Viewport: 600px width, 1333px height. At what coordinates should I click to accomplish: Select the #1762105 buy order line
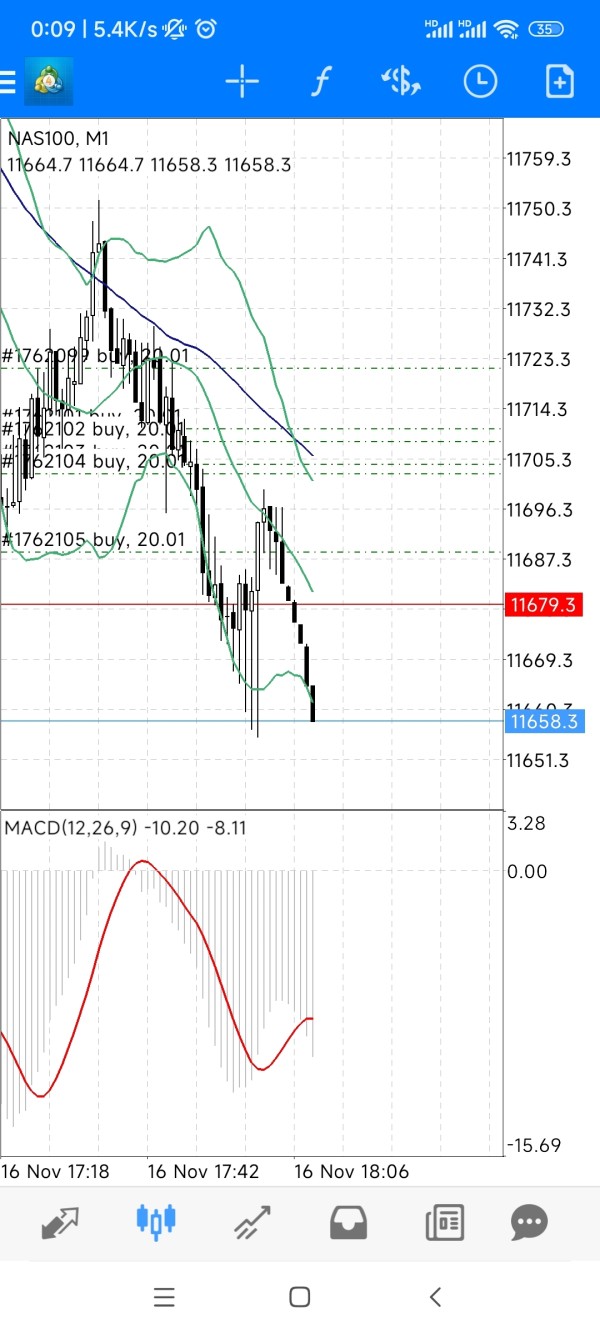(x=94, y=540)
